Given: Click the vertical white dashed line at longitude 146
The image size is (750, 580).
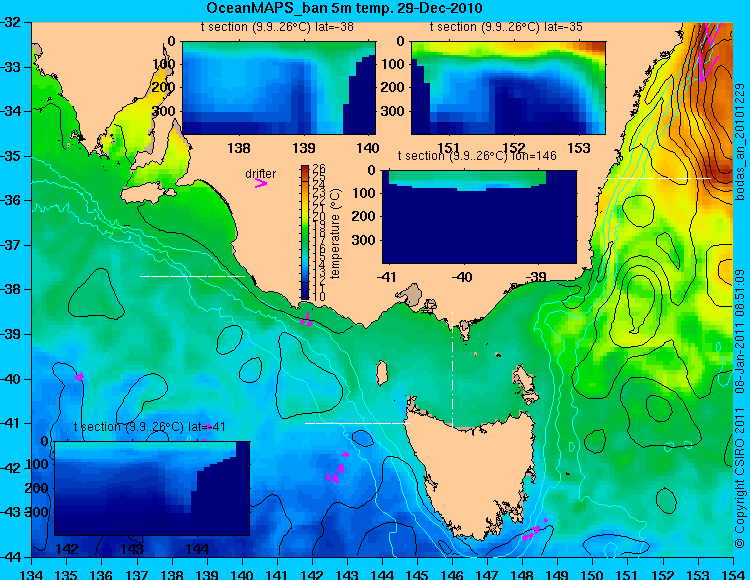Looking at the screenshot, I should 452,370.
